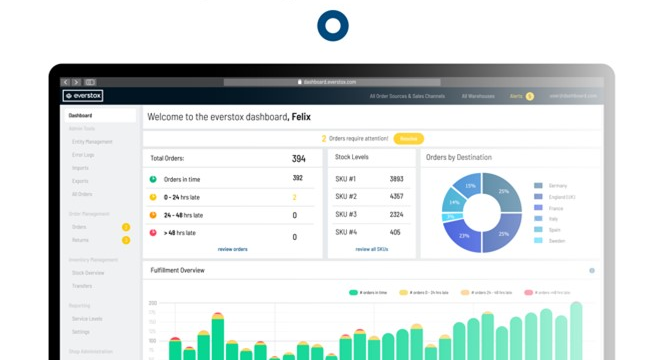Click the Fulfillment Overview info icon
The height and width of the screenshot is (360, 661).
click(592, 271)
